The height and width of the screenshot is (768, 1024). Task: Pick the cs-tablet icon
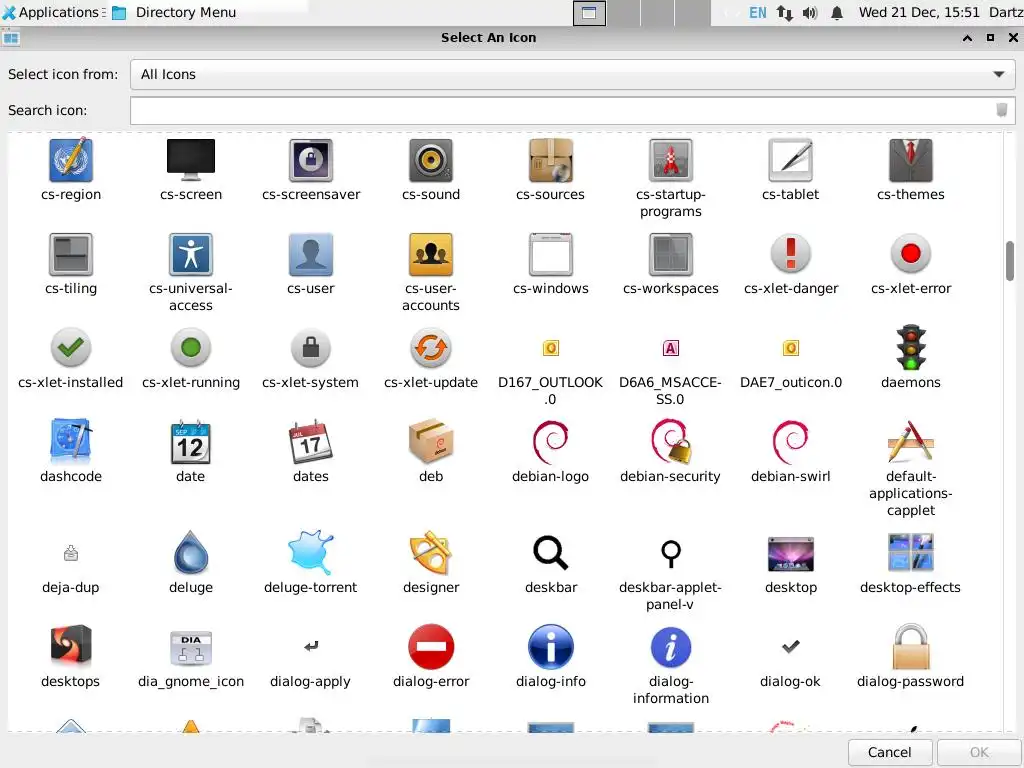[x=791, y=160]
